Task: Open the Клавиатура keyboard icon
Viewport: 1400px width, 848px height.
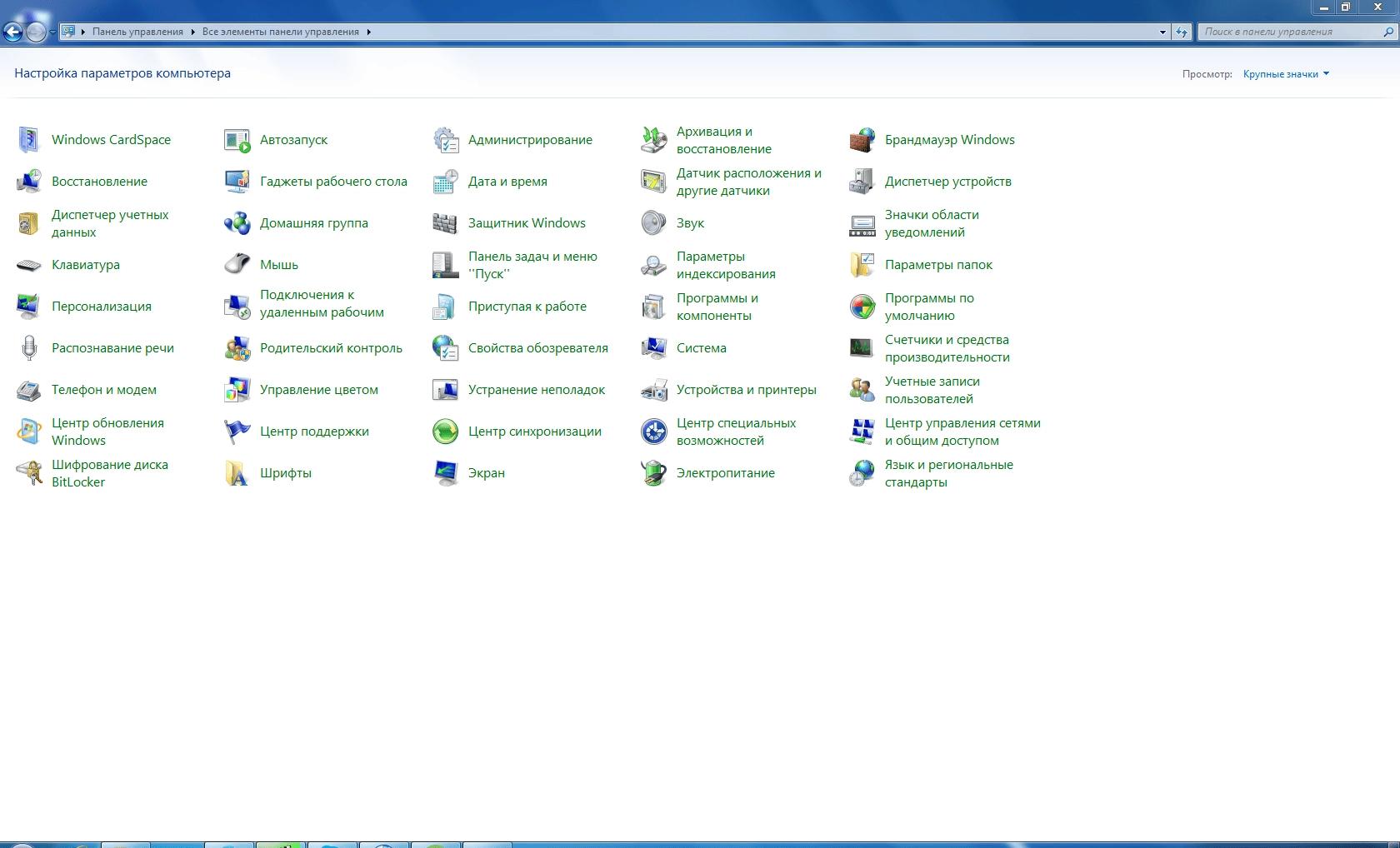Action: click(29, 265)
